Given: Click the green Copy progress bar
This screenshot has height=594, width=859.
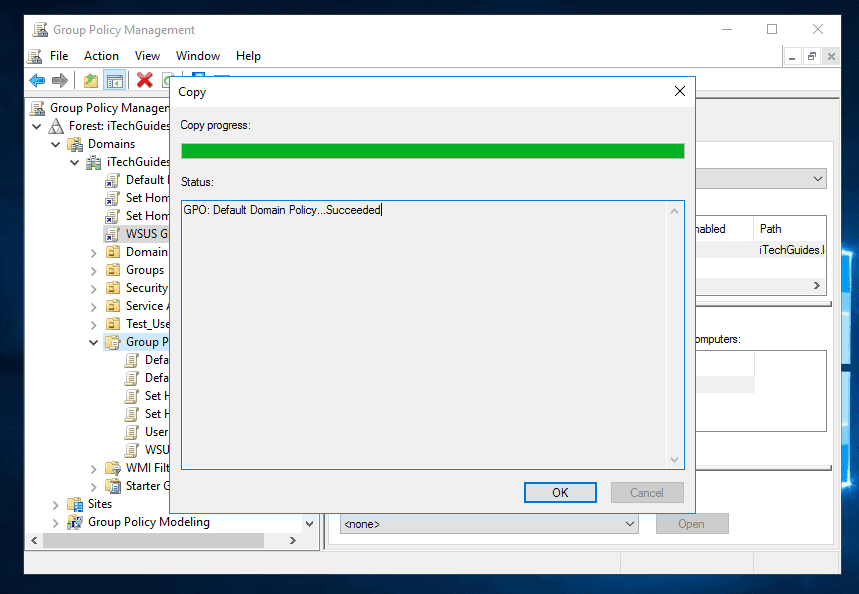Looking at the screenshot, I should (x=433, y=151).
